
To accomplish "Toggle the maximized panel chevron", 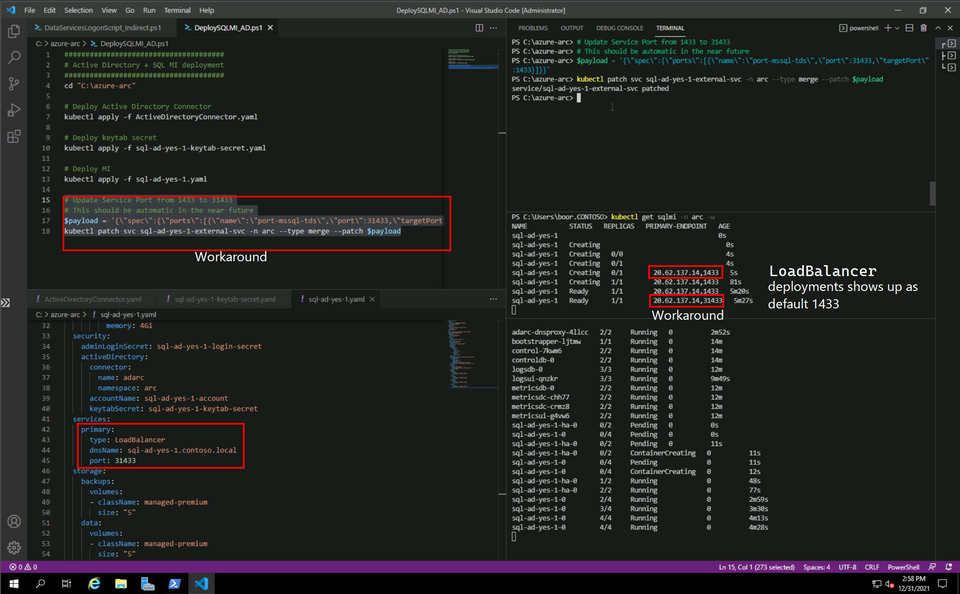I will pos(938,28).
